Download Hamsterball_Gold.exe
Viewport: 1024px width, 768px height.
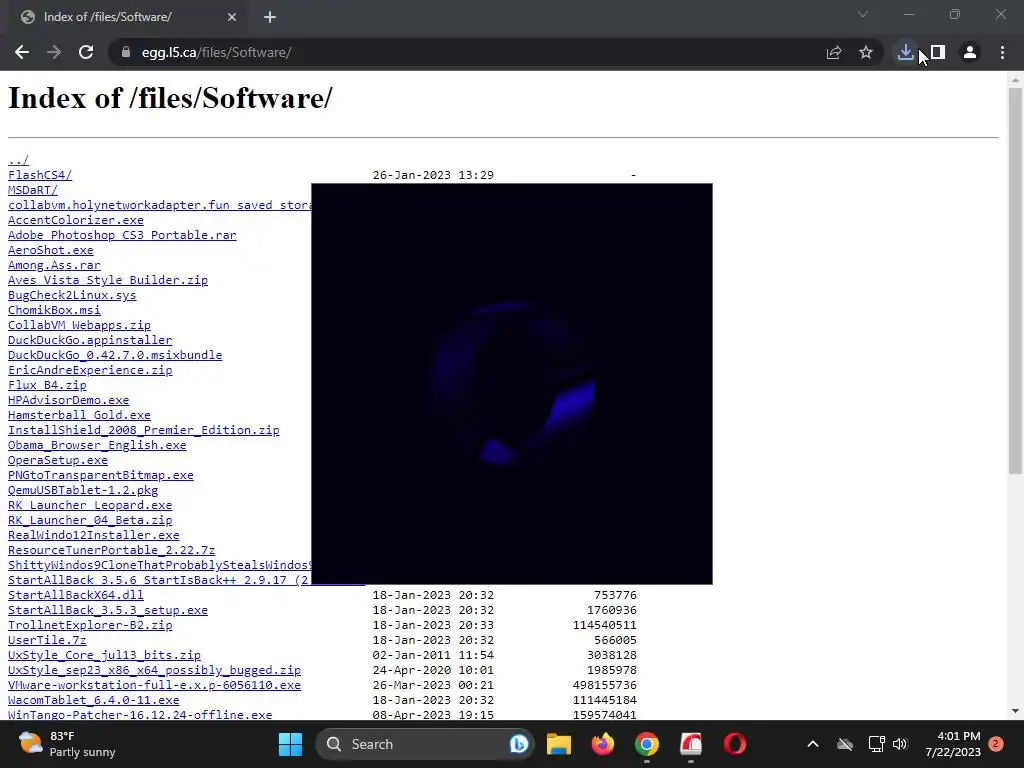click(79, 415)
